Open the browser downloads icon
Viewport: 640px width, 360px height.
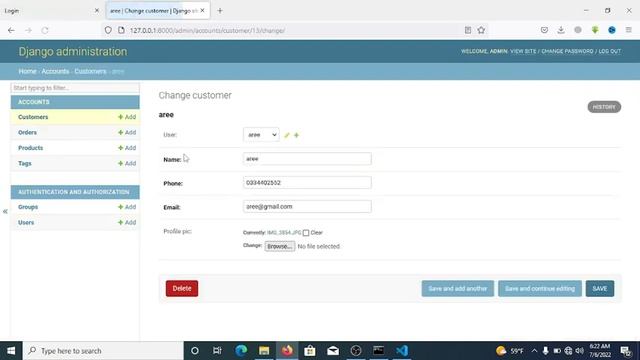tap(561, 30)
